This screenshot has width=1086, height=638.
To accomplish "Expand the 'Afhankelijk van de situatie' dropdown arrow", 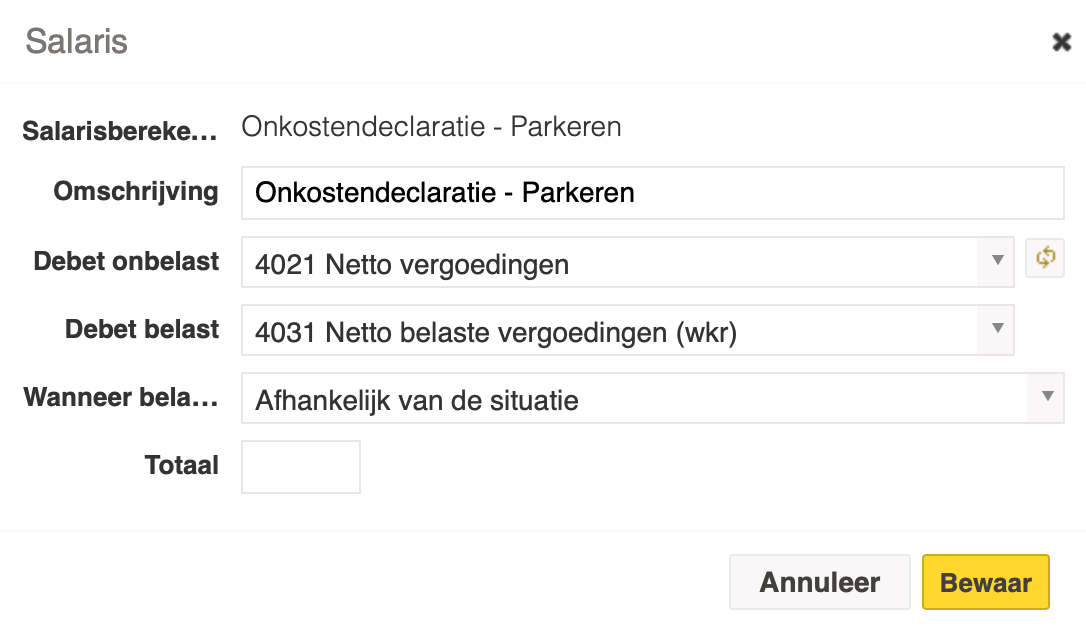I will (1047, 397).
